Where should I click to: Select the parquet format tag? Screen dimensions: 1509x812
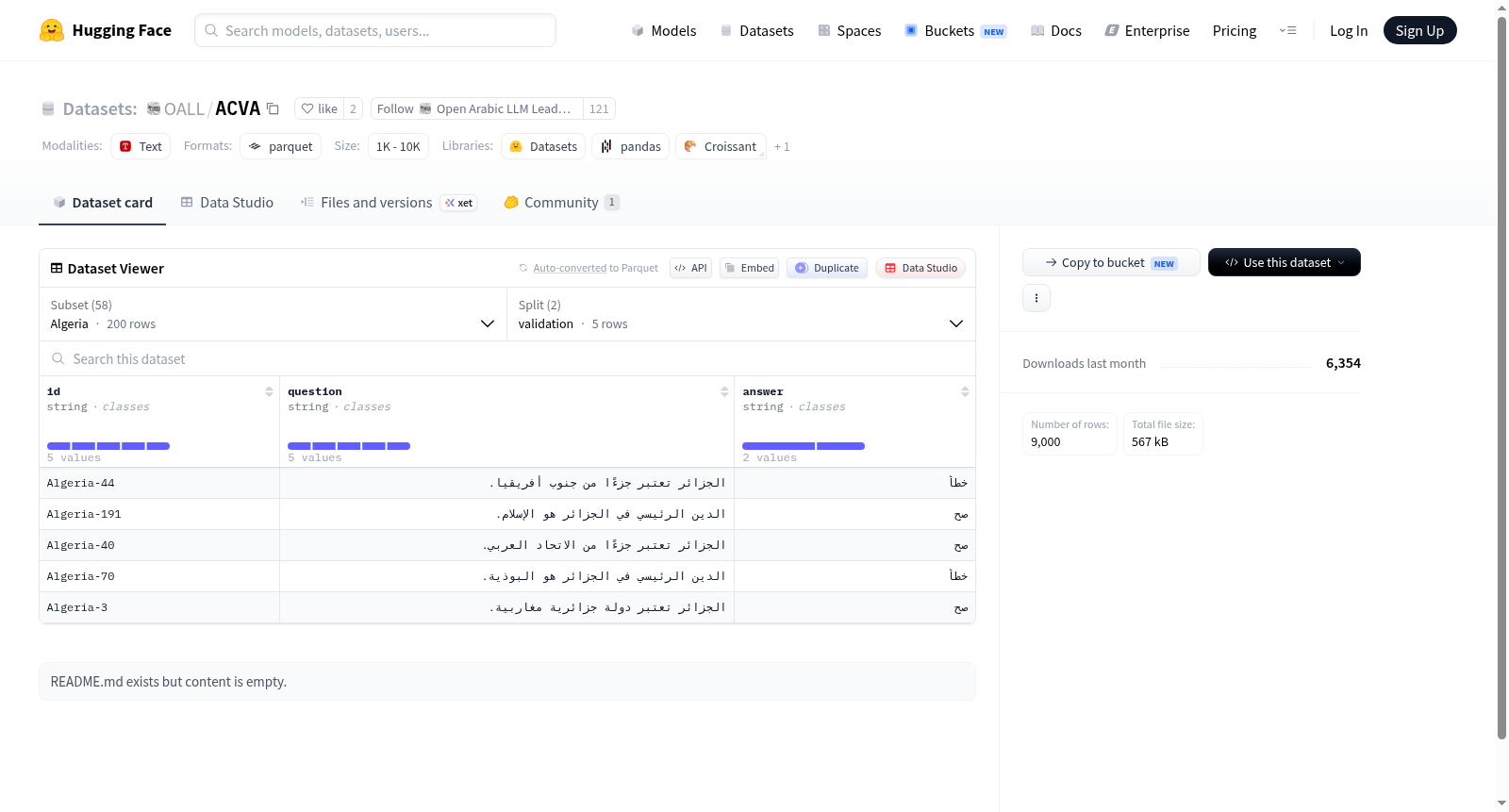[280, 146]
